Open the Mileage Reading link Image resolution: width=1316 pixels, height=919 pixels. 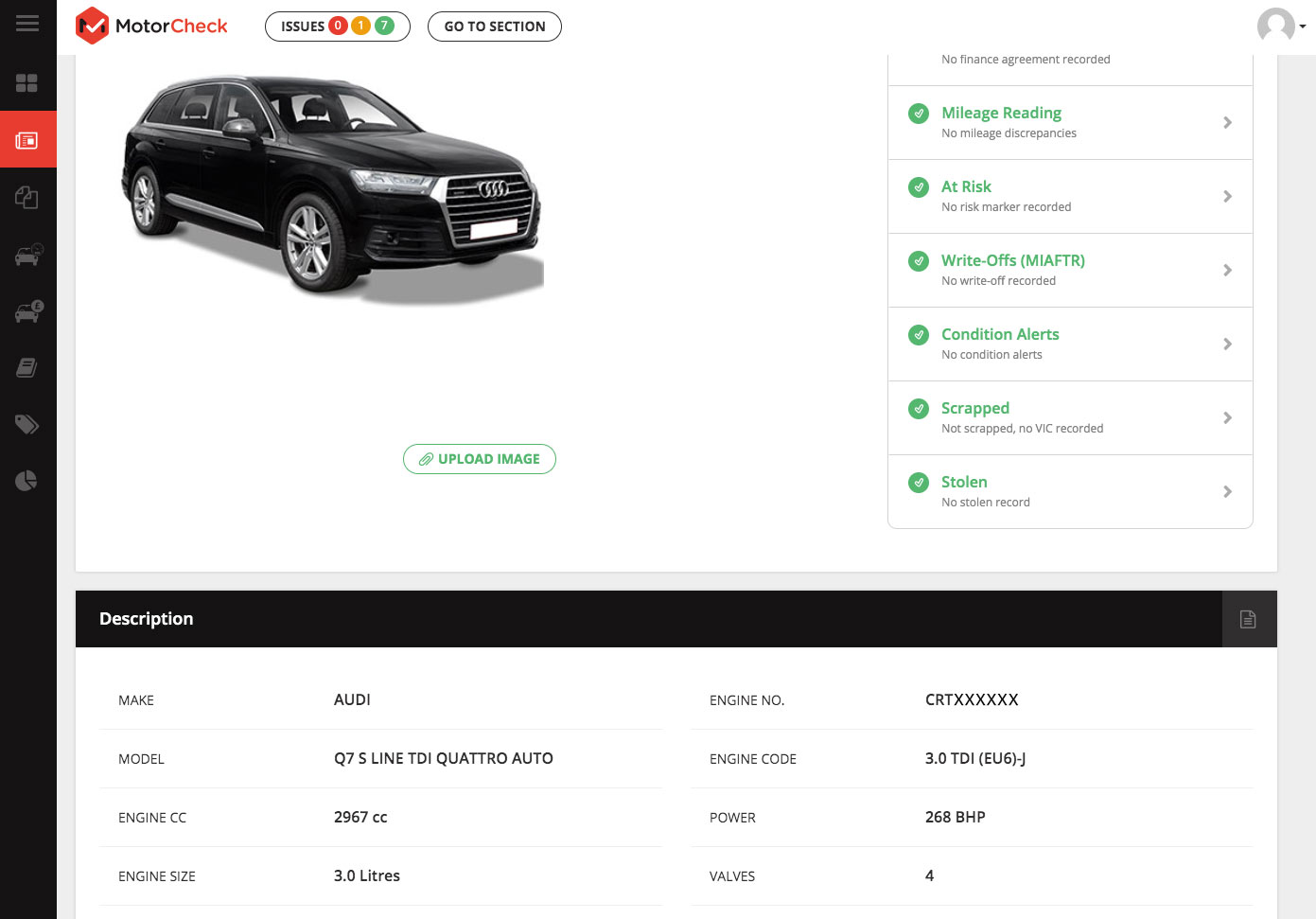pyautogui.click(x=1001, y=113)
